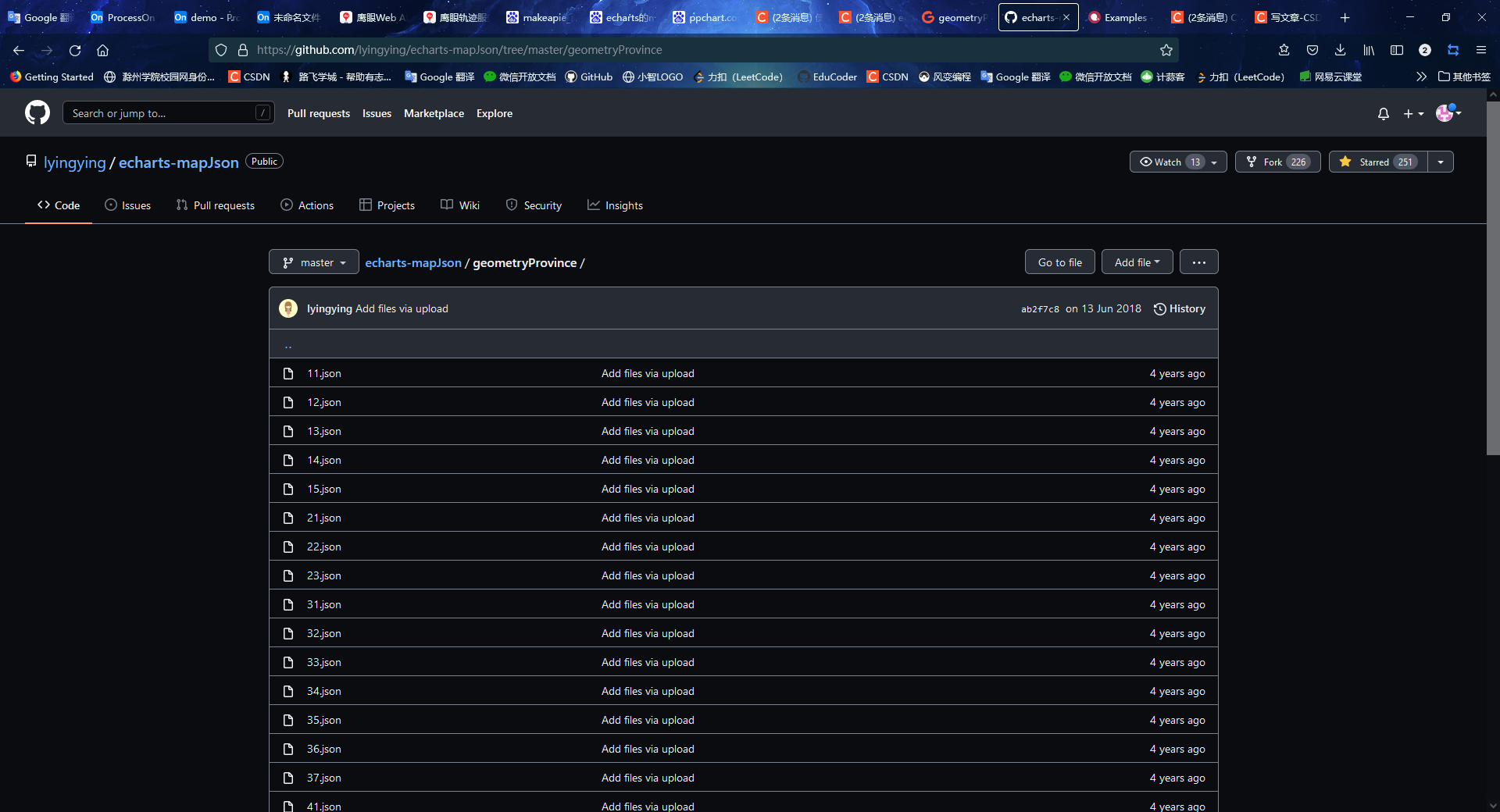The height and width of the screenshot is (812, 1500).
Task: Show more bookmarks with the chevron
Action: [1421, 77]
